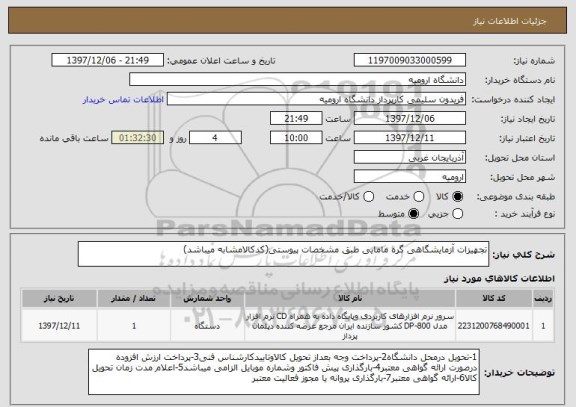
Task: Click the ساعت باقی مانده label
Action: tap(74, 138)
